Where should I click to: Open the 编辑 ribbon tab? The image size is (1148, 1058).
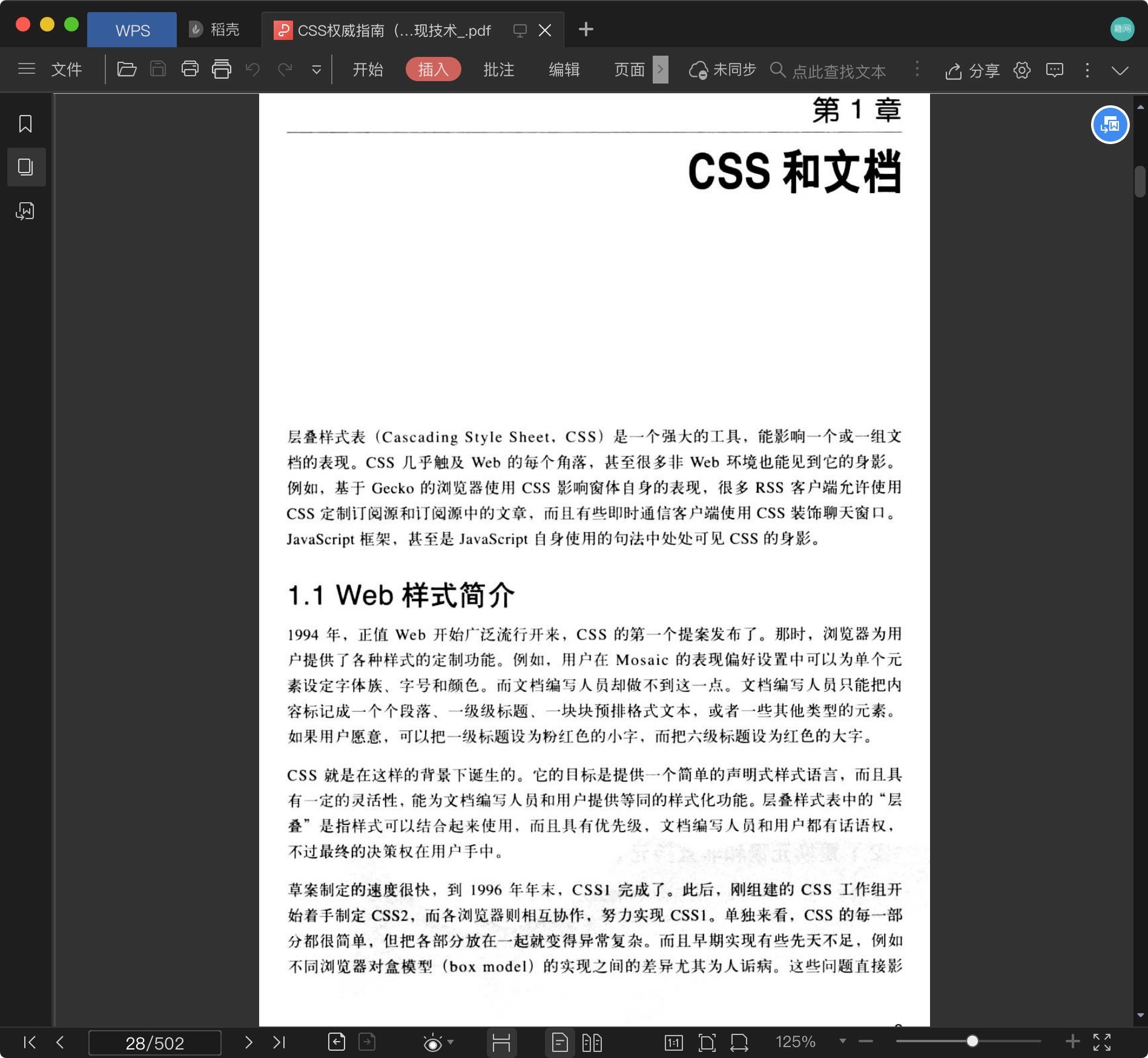[x=564, y=70]
